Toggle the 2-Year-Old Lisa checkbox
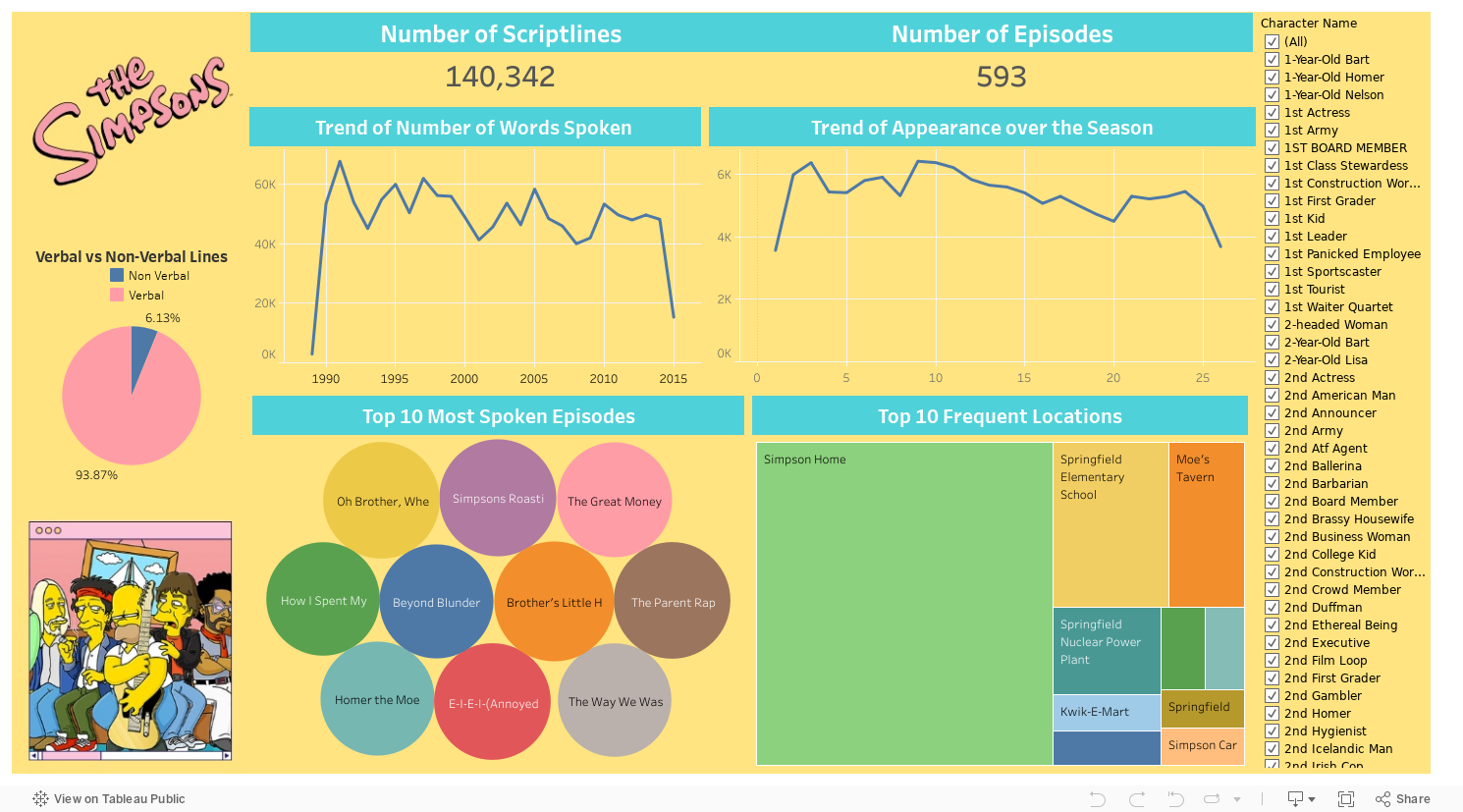Screen dimensions: 1463x812 click(1272, 360)
